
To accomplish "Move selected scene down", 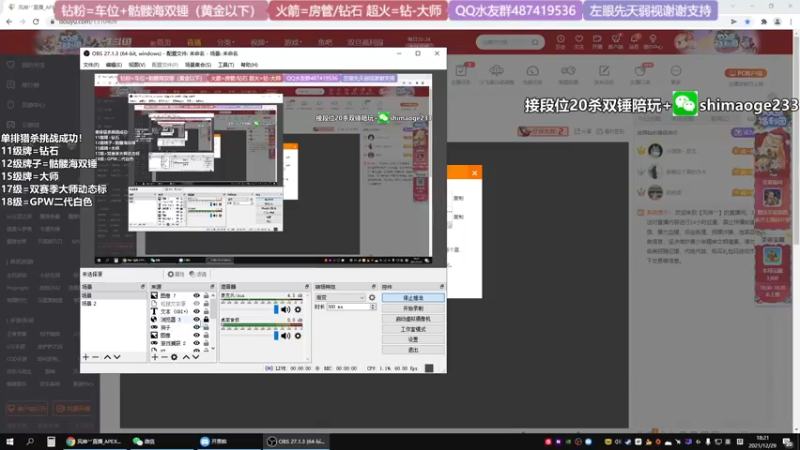I will click(117, 357).
